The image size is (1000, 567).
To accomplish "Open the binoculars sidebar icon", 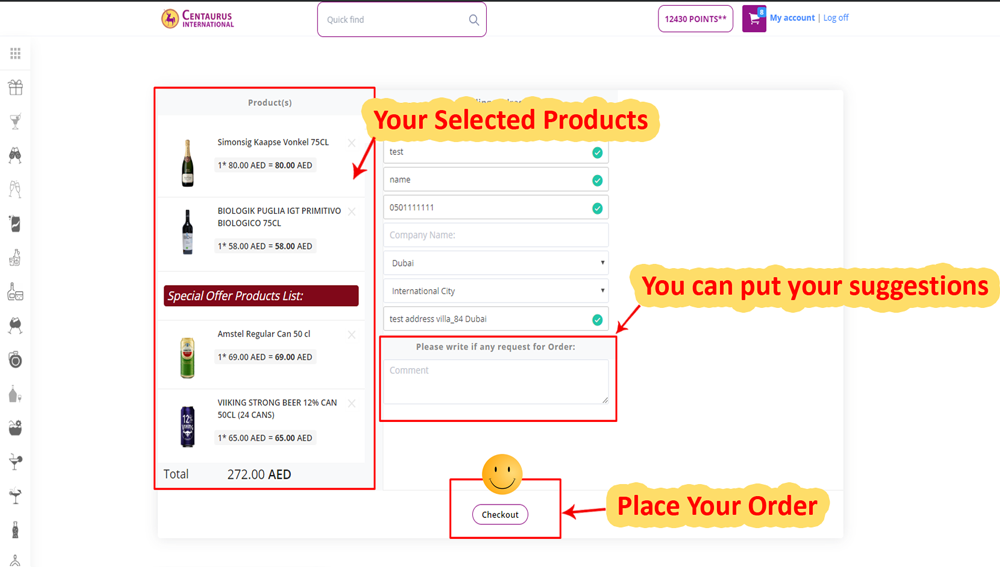I will point(15,156).
